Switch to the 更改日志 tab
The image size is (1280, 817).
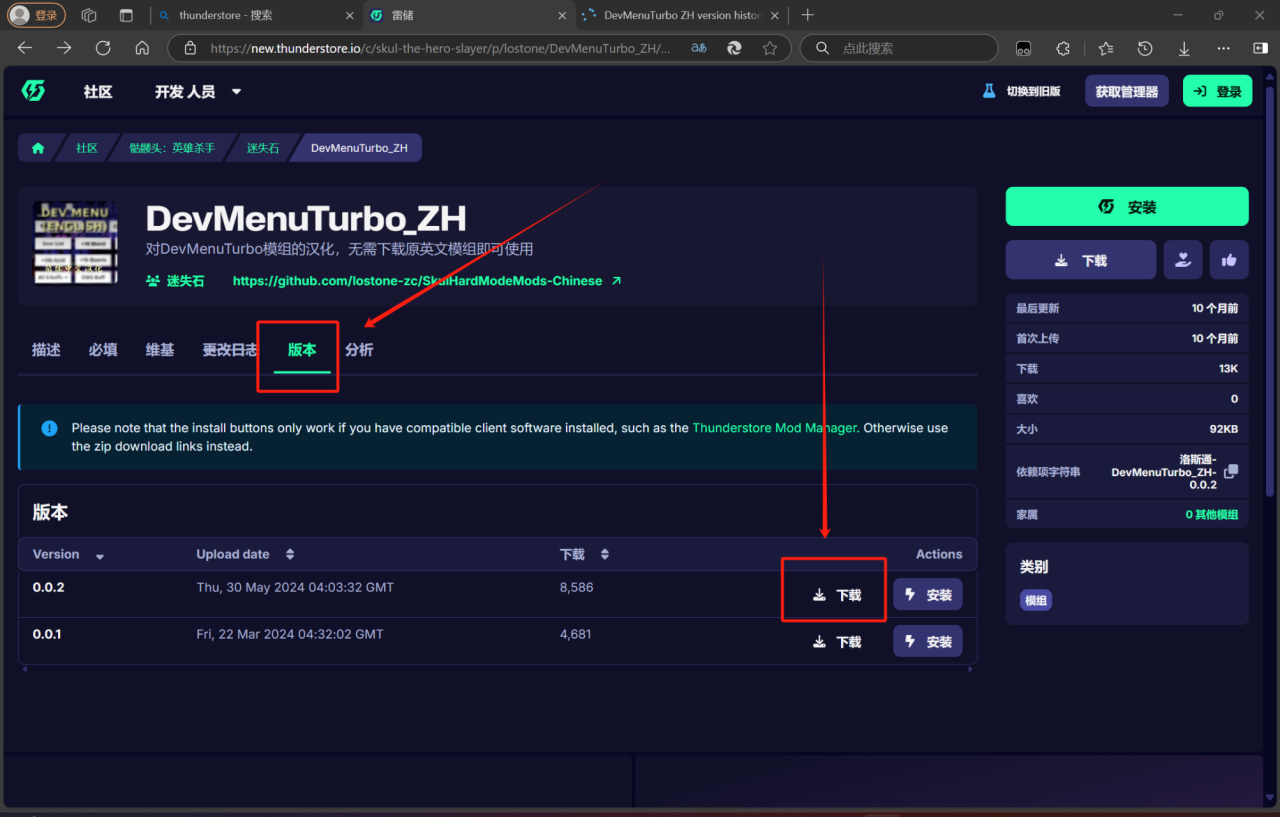[x=230, y=349]
